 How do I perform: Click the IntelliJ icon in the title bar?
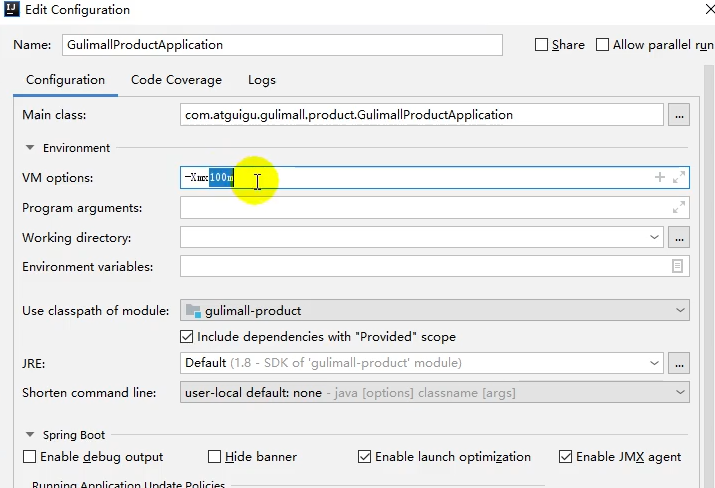(11, 10)
